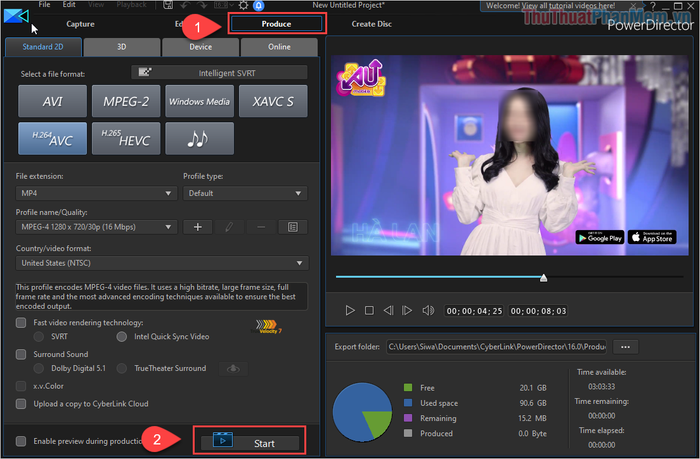Click the PowerDirector logo icon

[x=16, y=17]
